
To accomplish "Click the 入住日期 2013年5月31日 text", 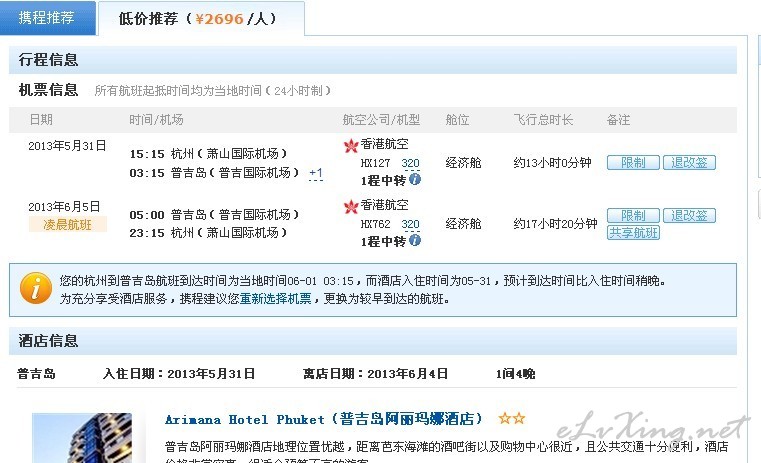I will tap(179, 374).
